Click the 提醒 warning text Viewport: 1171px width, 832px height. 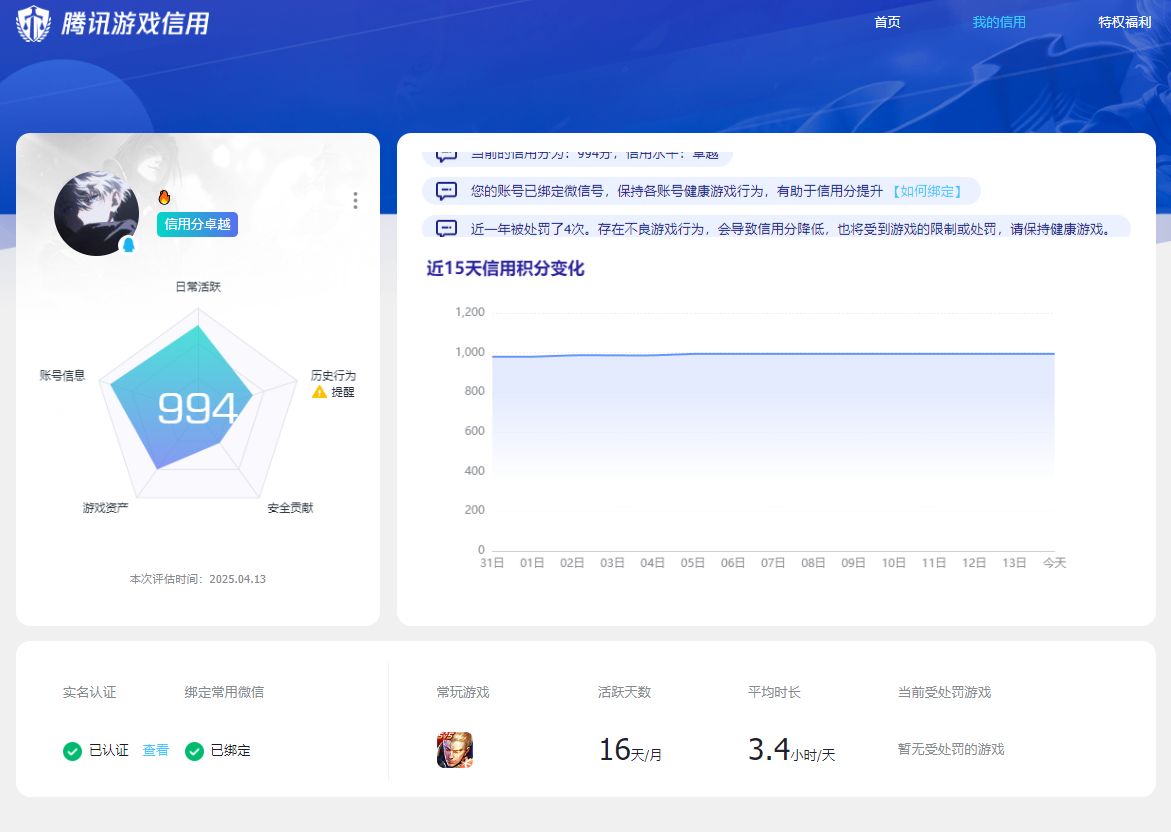click(x=343, y=392)
